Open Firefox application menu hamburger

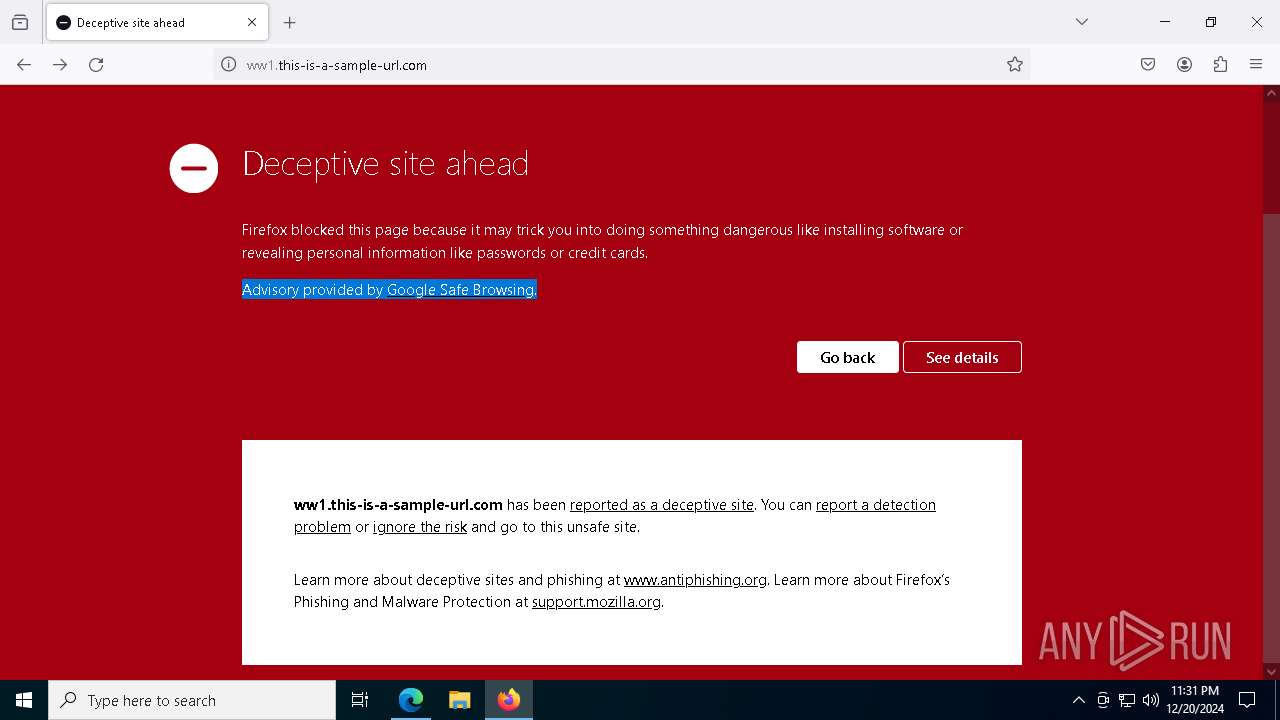point(1256,64)
